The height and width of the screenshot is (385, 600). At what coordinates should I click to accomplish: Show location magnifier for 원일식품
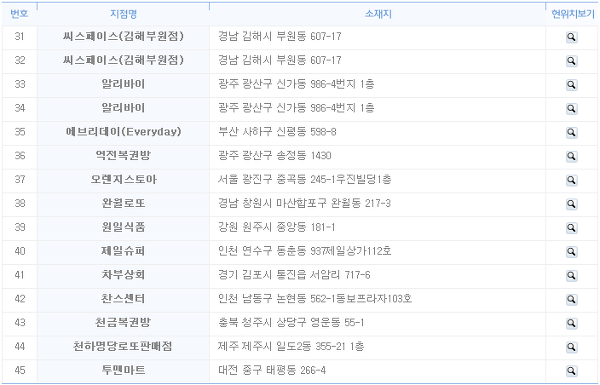571,228
